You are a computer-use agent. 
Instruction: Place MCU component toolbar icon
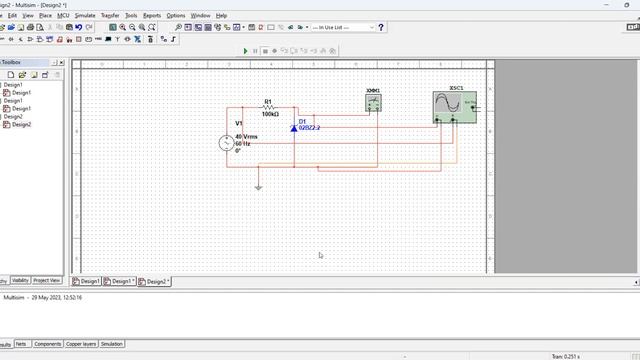click(150, 39)
